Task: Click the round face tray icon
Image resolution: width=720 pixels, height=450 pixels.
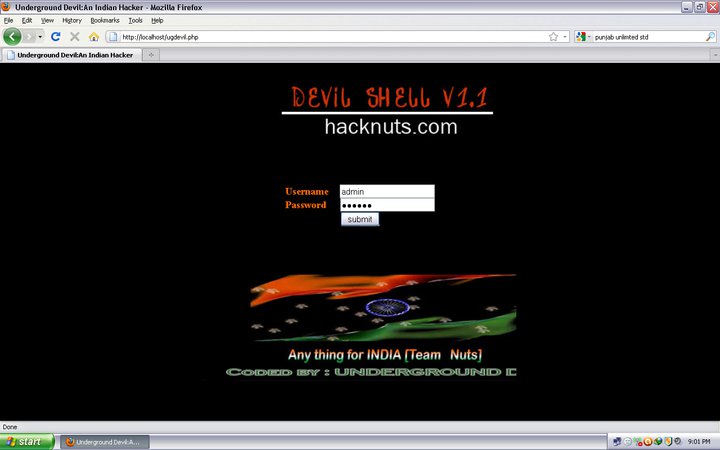Action: pos(628,441)
